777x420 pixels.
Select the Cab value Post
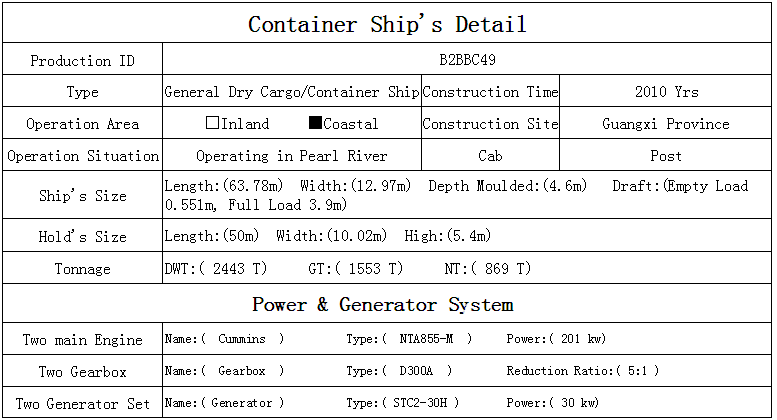click(666, 156)
